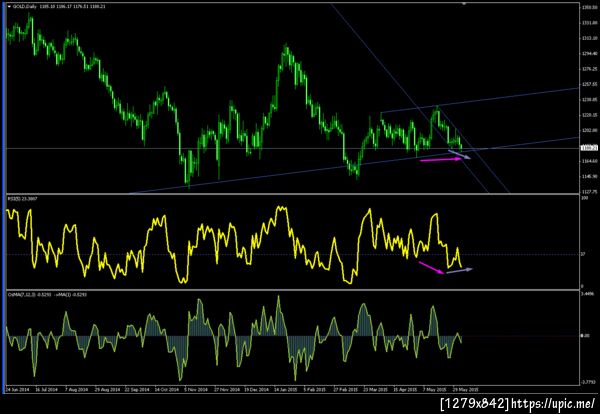
Task: Click the 24 Jun 2014 date label
Action: click(x=18, y=389)
